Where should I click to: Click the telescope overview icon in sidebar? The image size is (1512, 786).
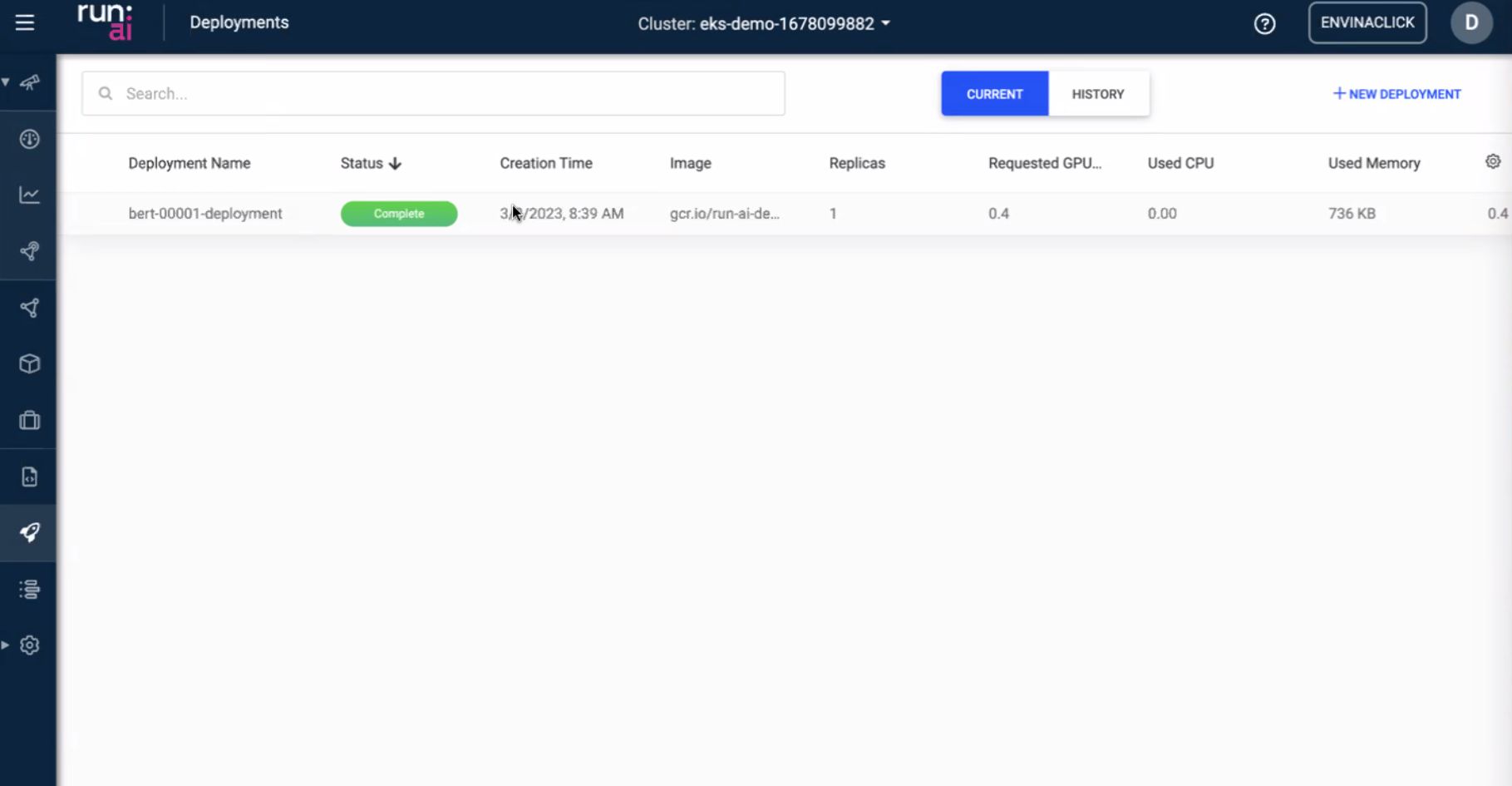30,82
